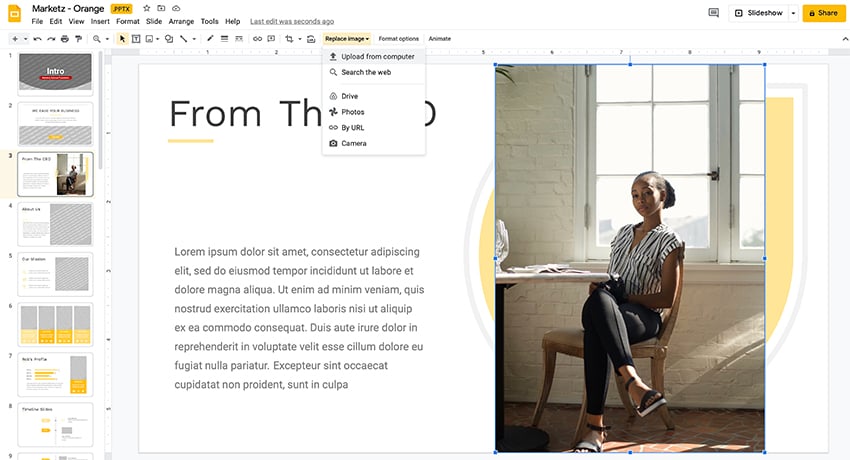Viewport: 850px width, 460px height.
Task: Click the Format options button
Action: tap(398, 39)
